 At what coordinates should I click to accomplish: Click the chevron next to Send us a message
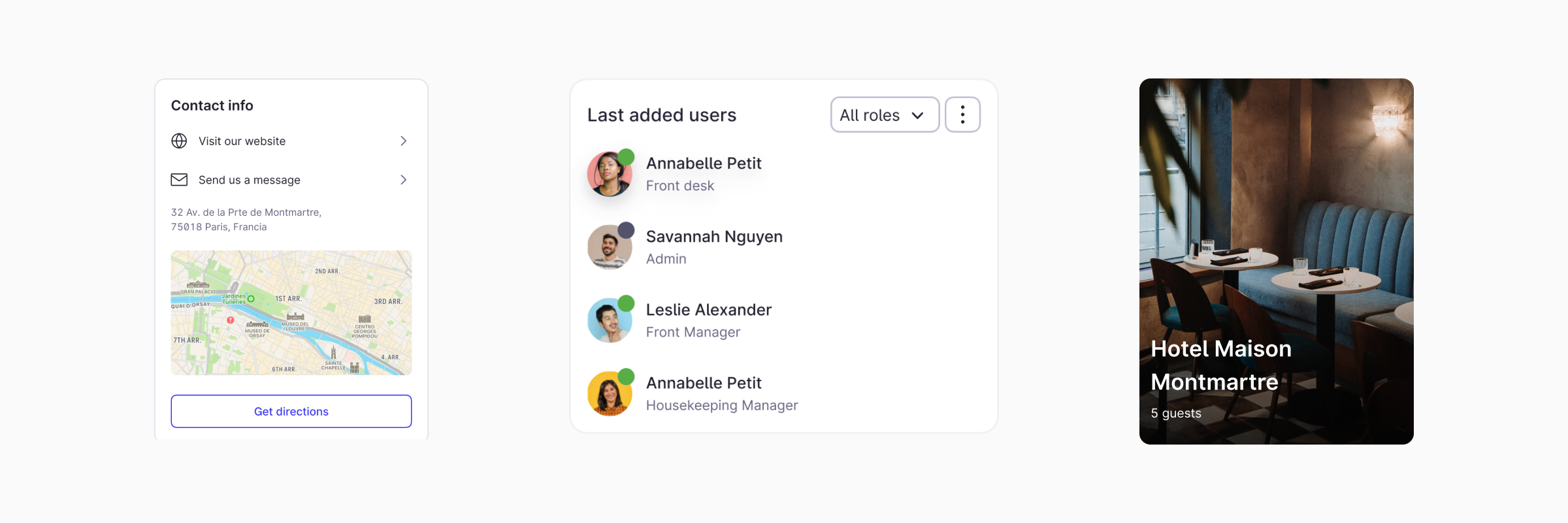(x=404, y=180)
